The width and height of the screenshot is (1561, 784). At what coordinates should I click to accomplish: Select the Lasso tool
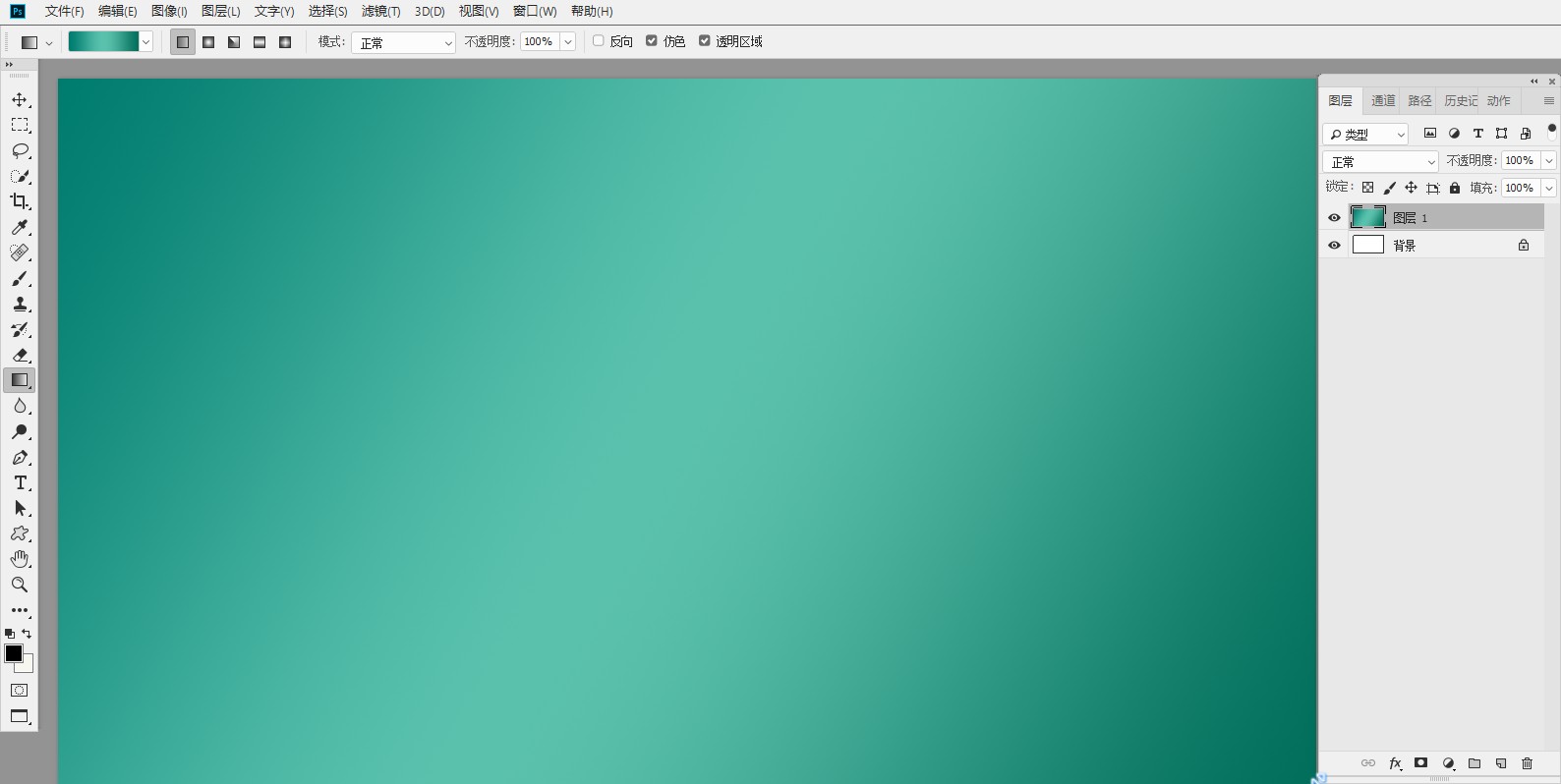[20, 150]
